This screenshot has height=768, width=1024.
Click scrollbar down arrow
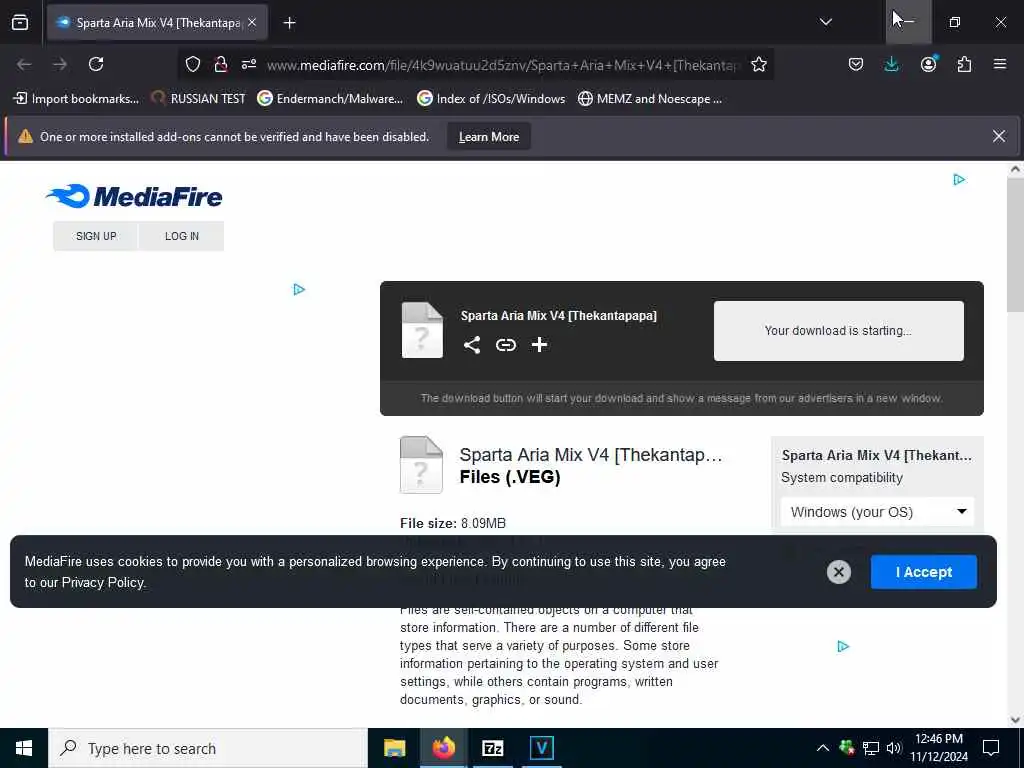click(x=1015, y=720)
